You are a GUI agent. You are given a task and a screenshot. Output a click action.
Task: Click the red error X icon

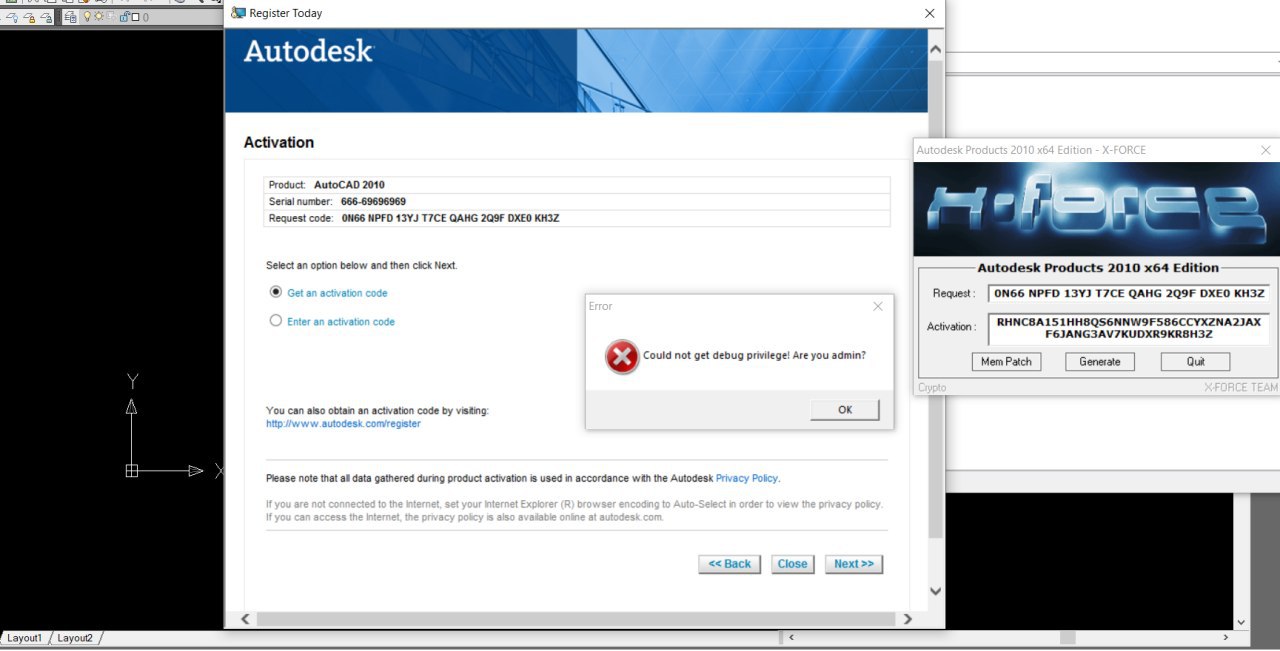point(622,356)
